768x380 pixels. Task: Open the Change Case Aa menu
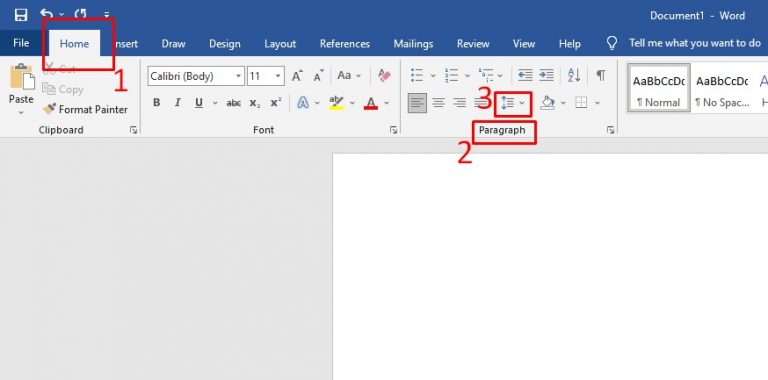pos(349,75)
